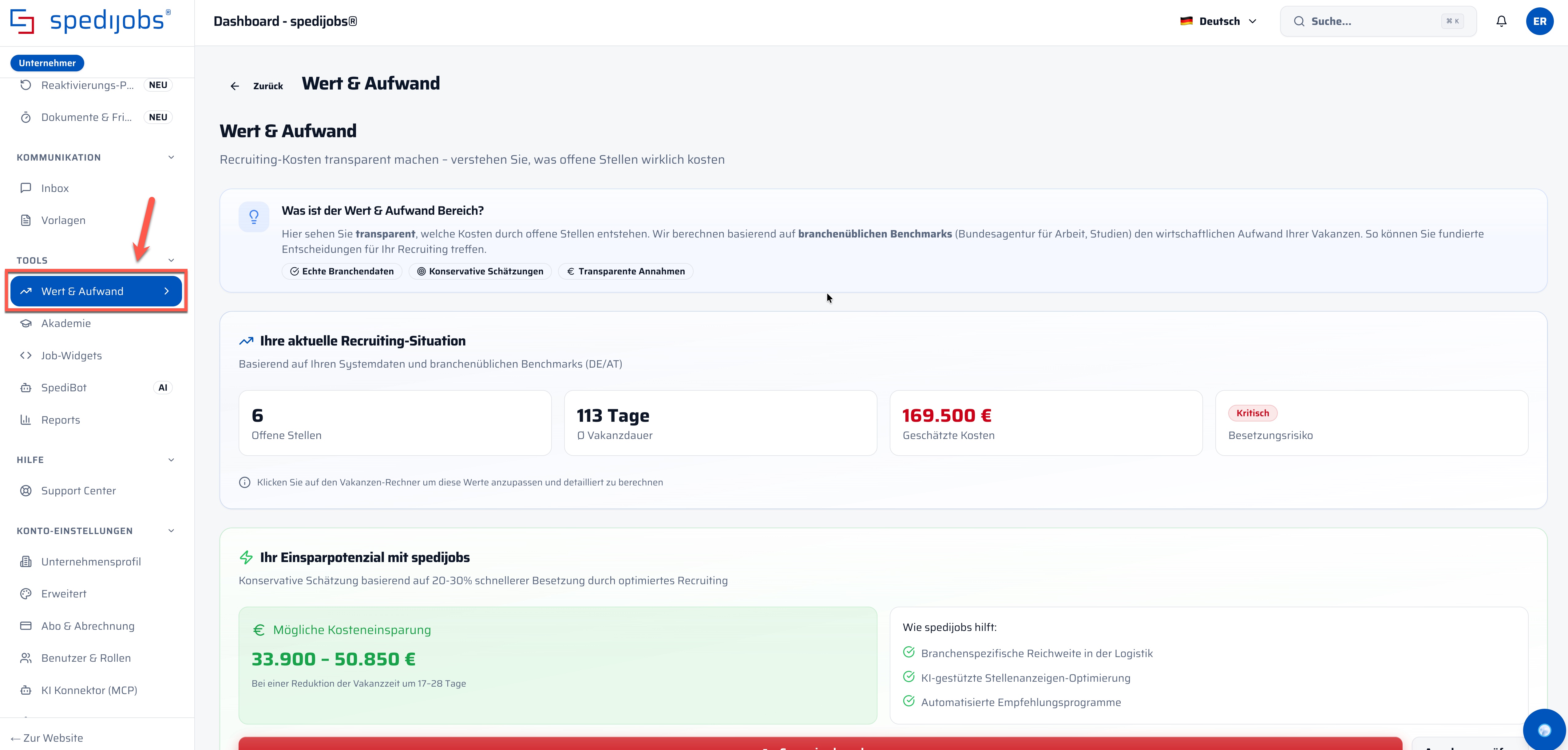Image resolution: width=1568 pixels, height=750 pixels.
Task: Open the chat bubble widget
Action: coord(1544,729)
